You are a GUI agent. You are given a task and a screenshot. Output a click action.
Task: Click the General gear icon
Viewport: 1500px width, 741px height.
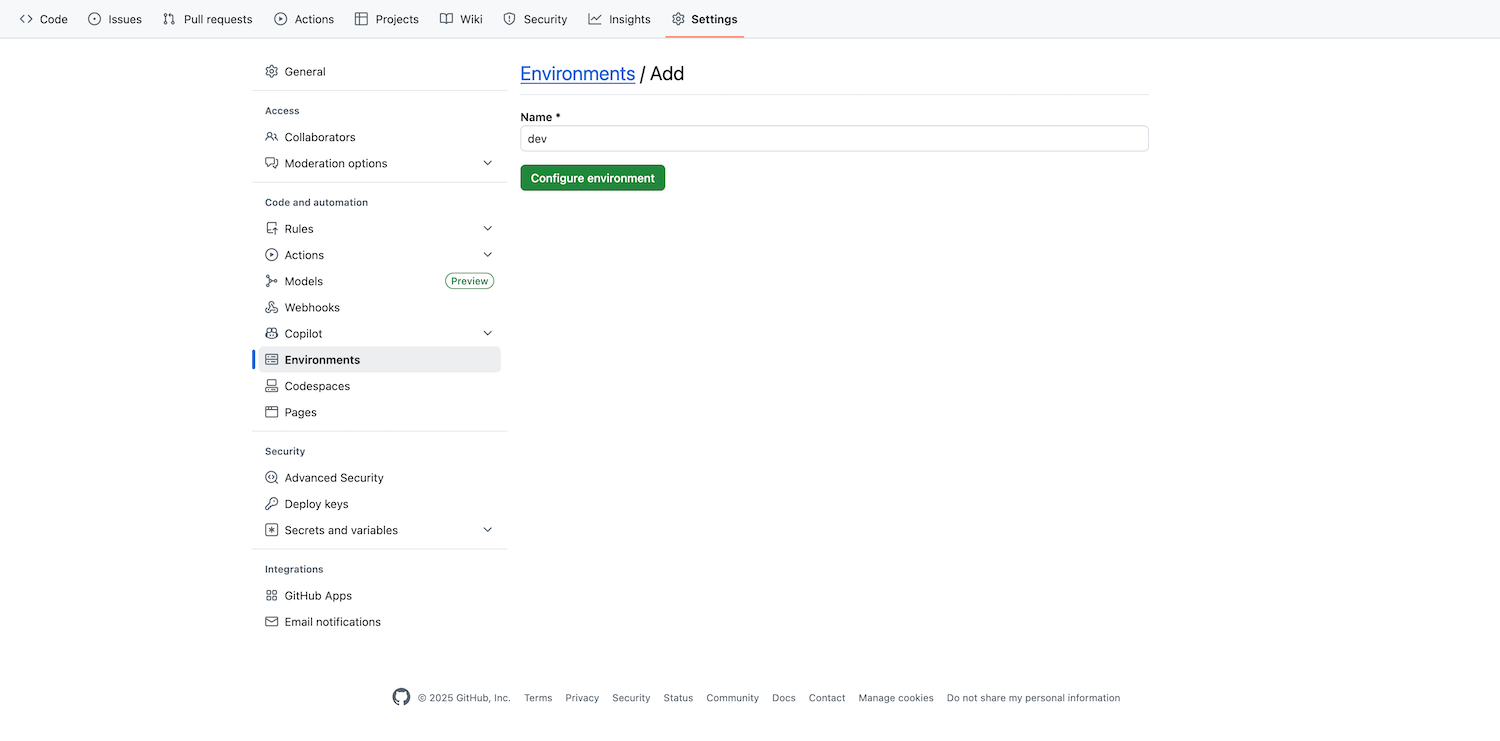(271, 72)
